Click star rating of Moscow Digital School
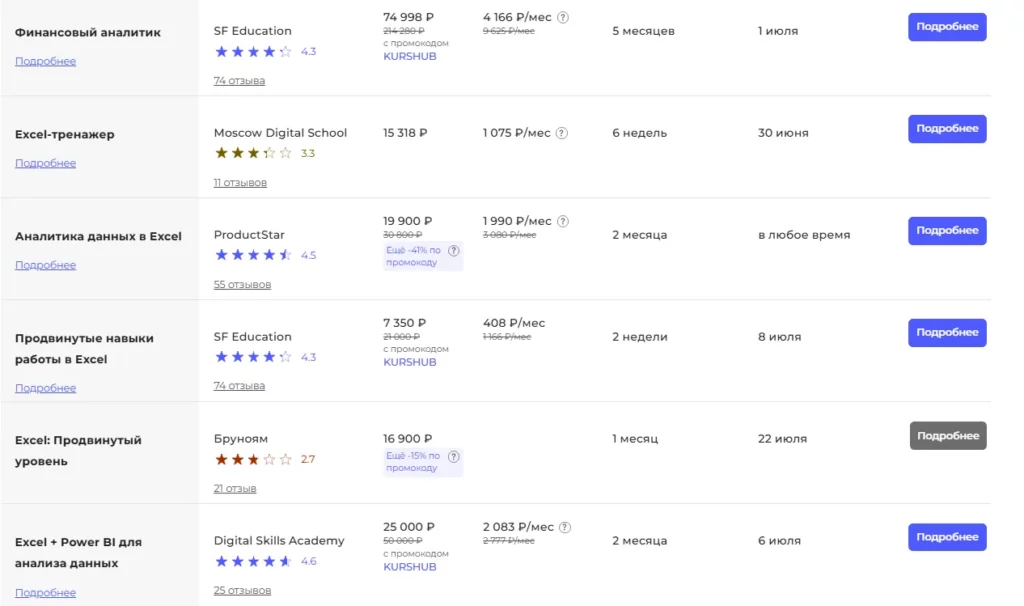Viewport: 1024px width, 606px height. coord(253,153)
